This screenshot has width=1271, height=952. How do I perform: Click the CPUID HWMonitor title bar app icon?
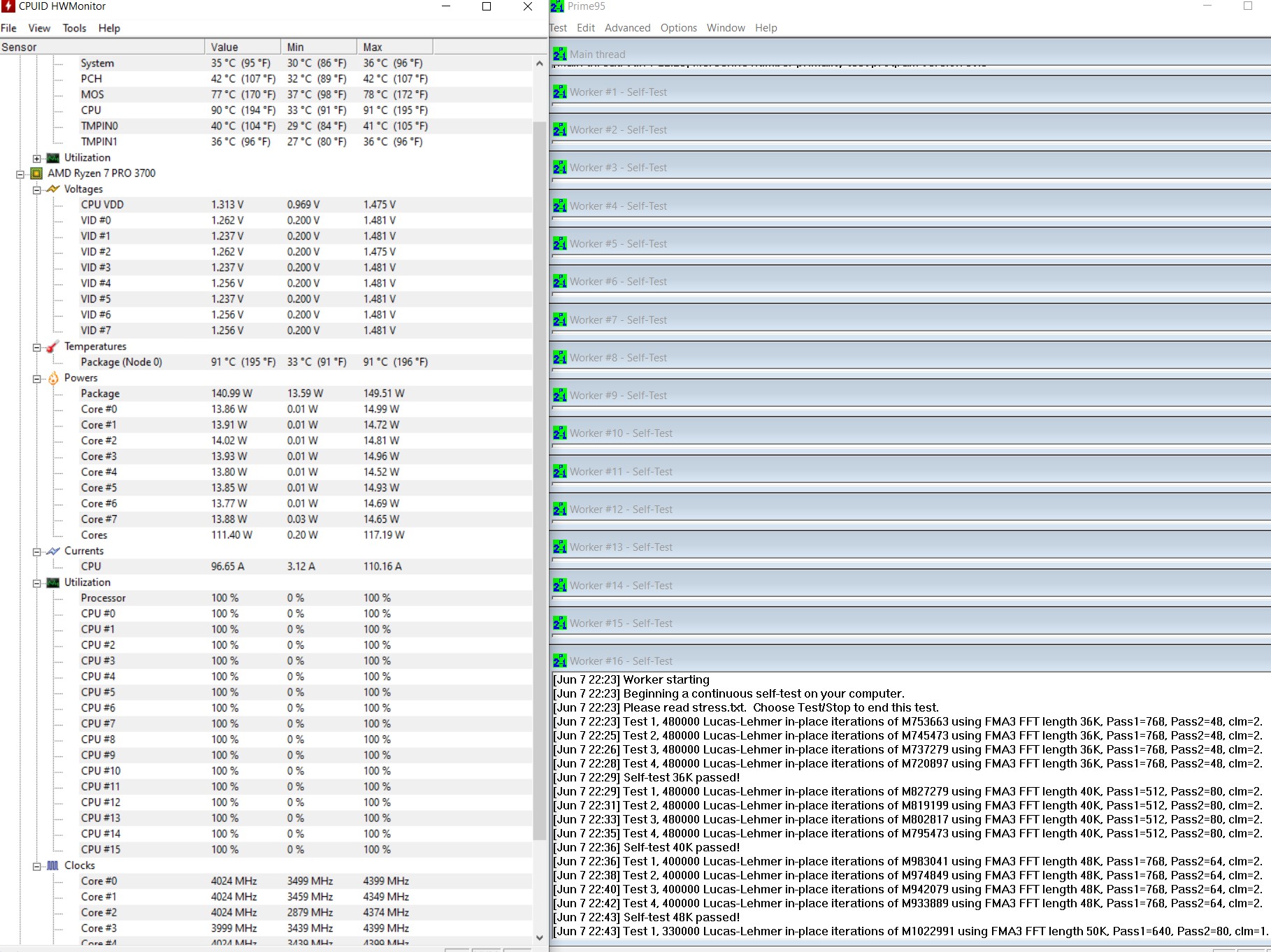[x=8, y=6]
